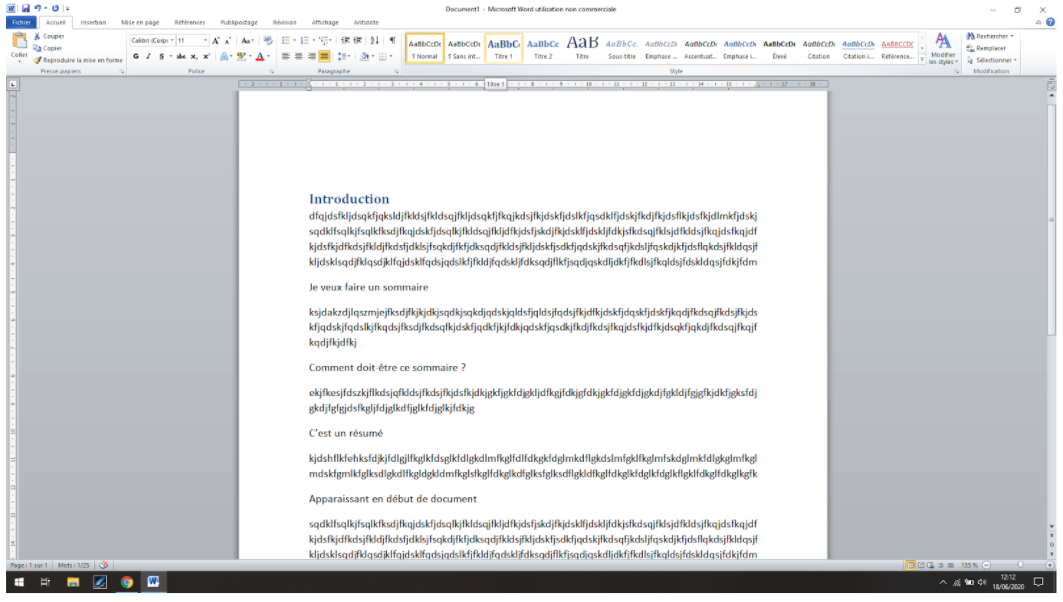
Task: Apply the Titre 2 style
Action: click(x=543, y=49)
